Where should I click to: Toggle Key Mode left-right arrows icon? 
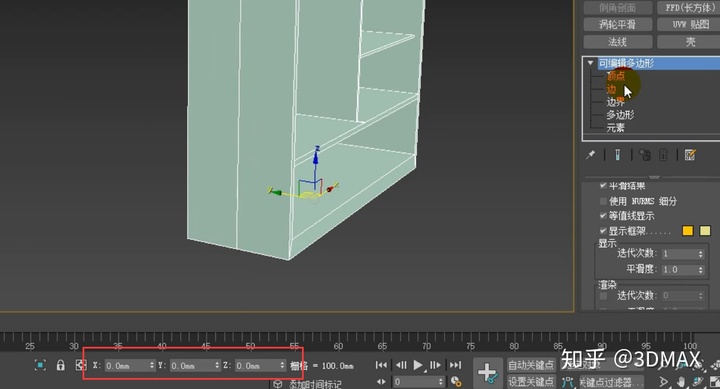381,382
